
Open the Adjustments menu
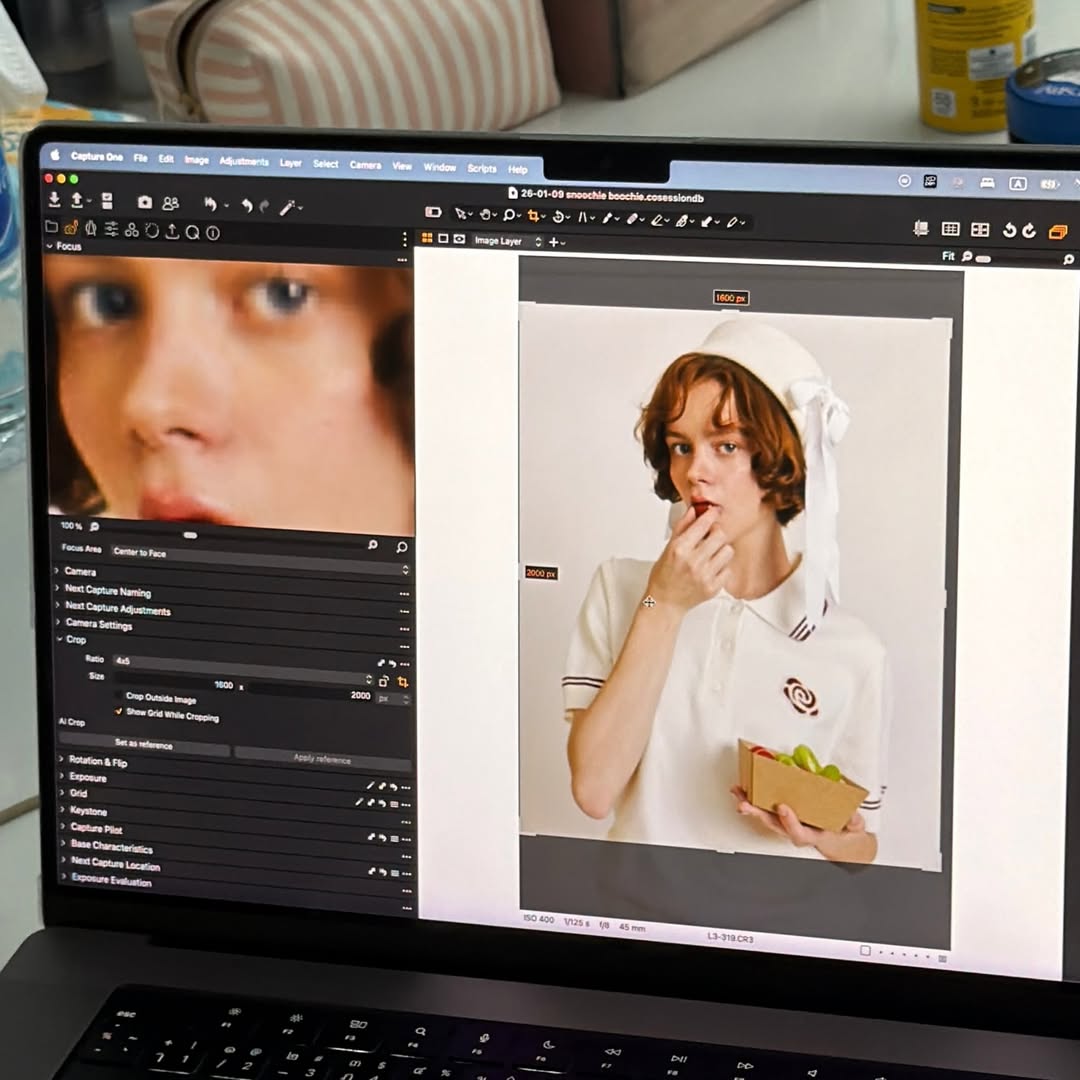(x=244, y=161)
